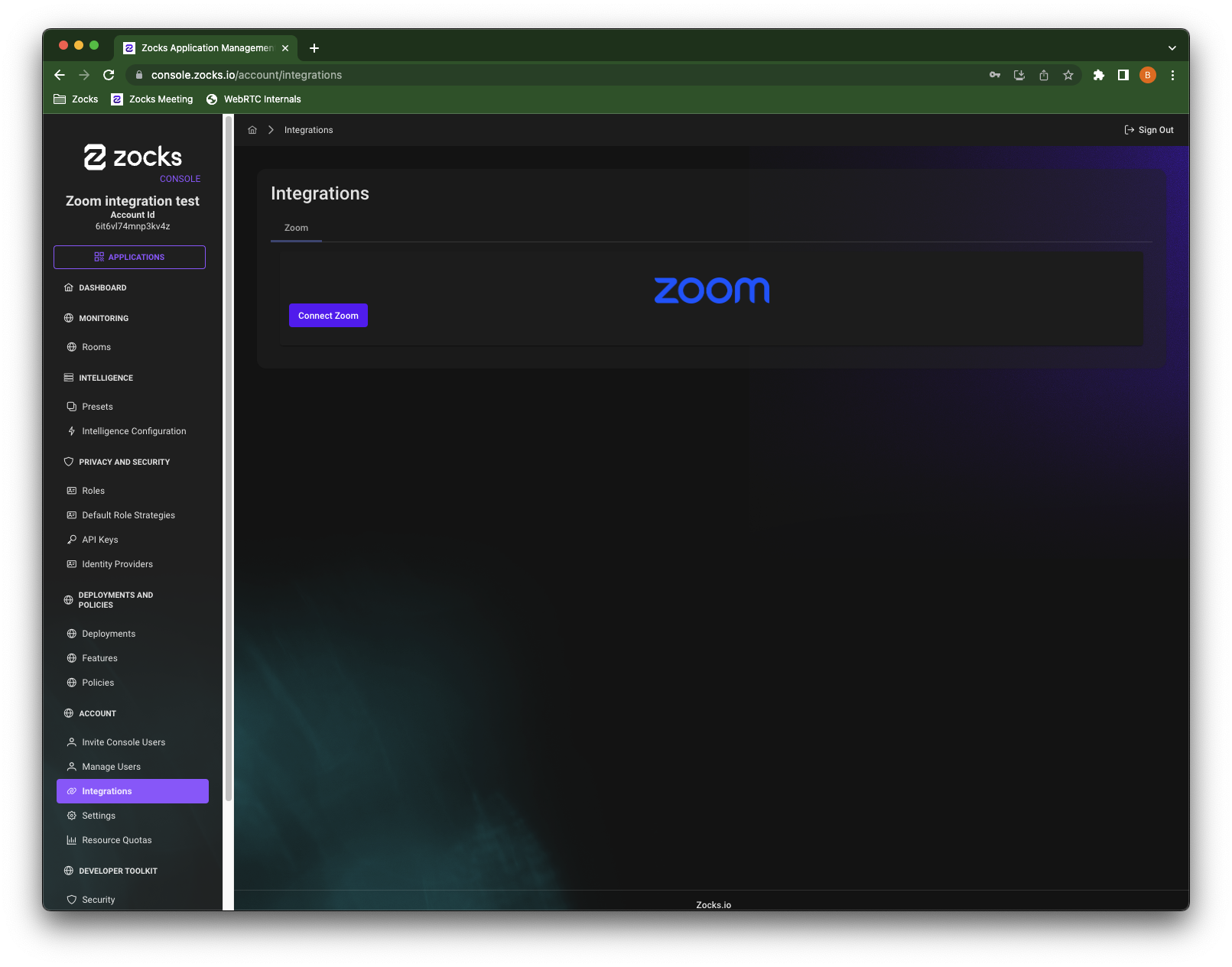Screen dimensions: 1232x967
Task: Click the browser extensions puzzle icon
Action: (1099, 75)
